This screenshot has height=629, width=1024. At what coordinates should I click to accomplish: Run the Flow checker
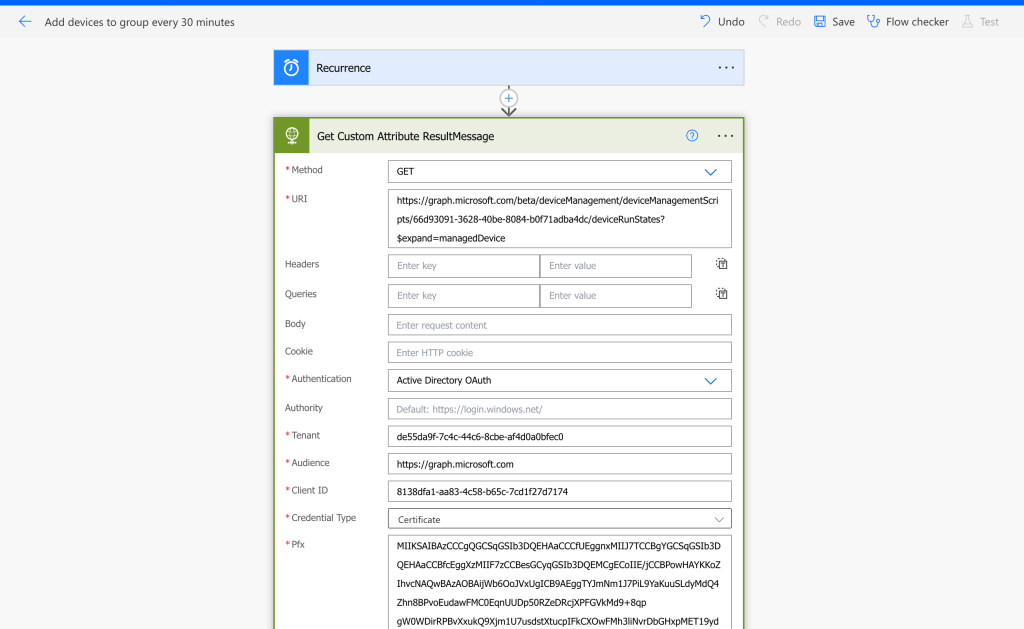click(x=908, y=21)
